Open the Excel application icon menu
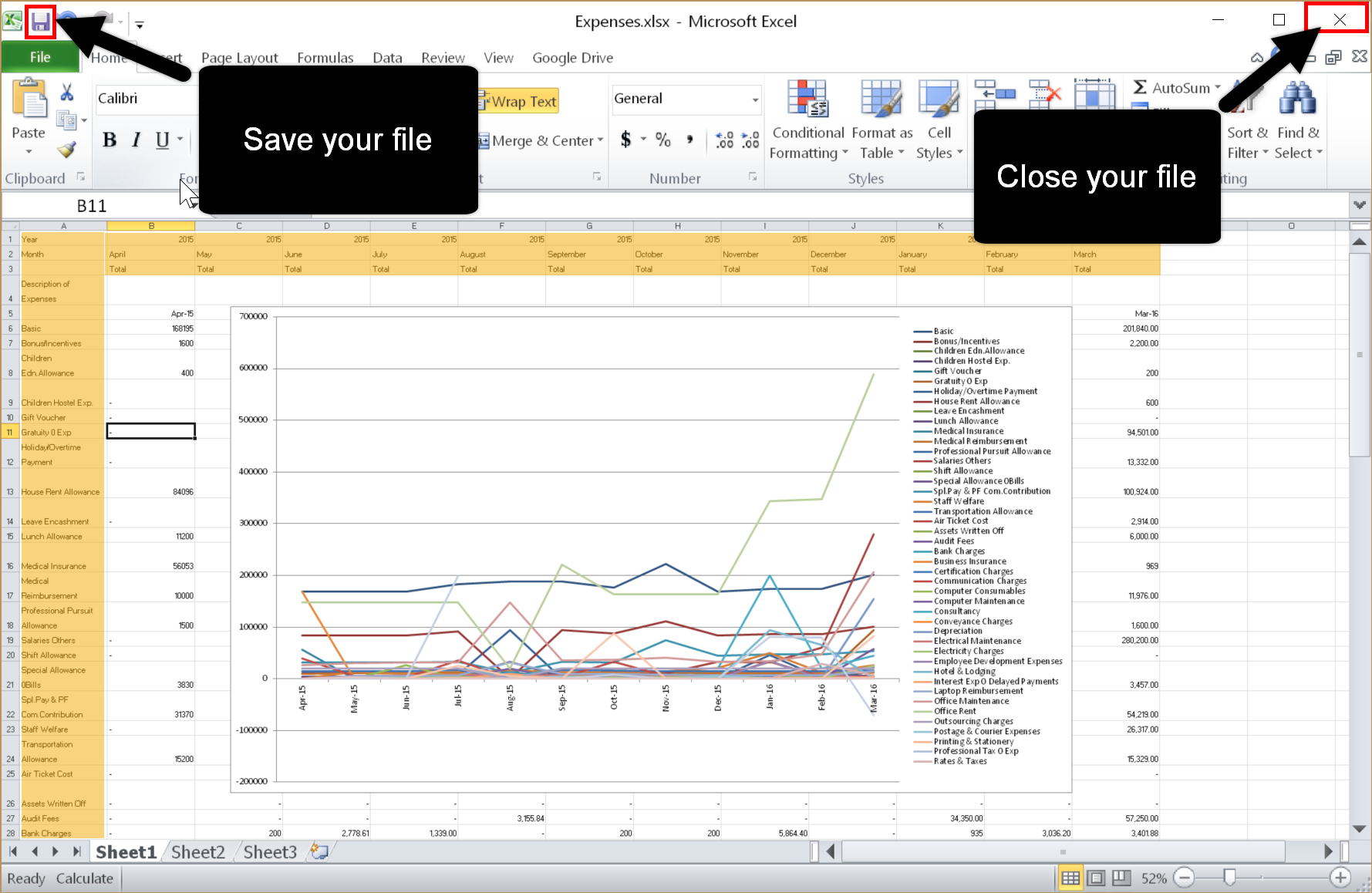Image resolution: width=1372 pixels, height=893 pixels. tap(12, 21)
